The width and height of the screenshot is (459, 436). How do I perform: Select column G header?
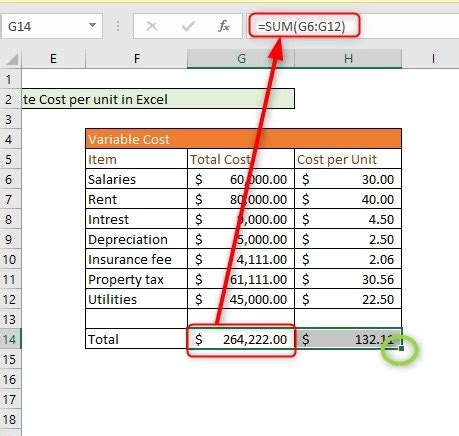[x=241, y=59]
